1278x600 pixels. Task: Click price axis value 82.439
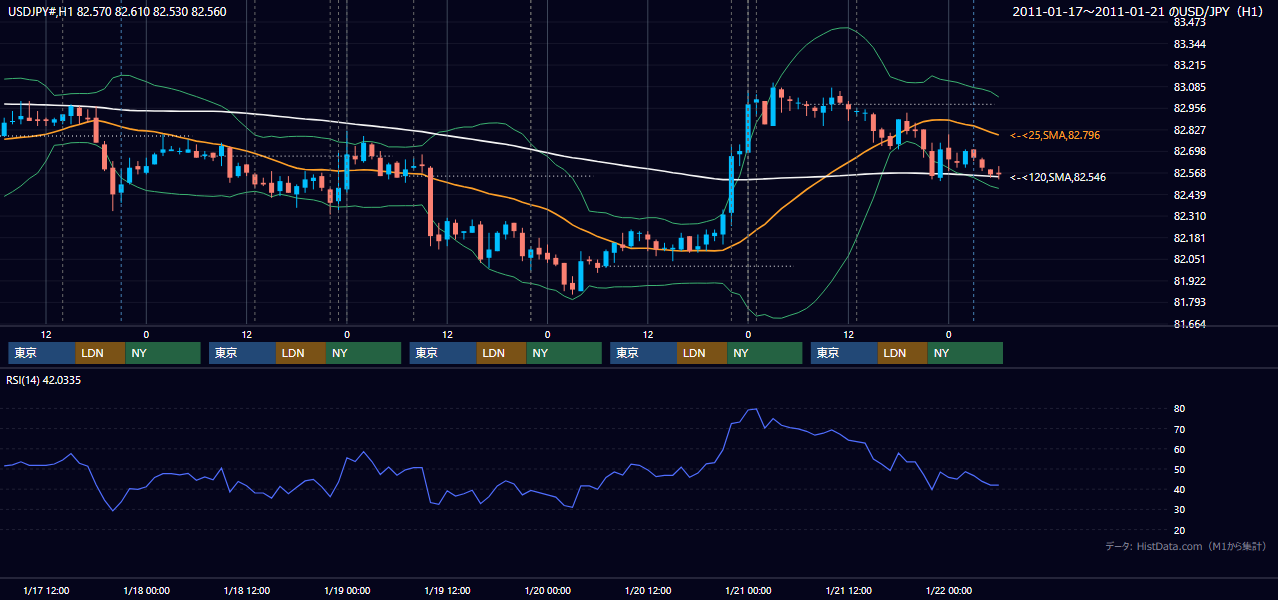point(1190,194)
